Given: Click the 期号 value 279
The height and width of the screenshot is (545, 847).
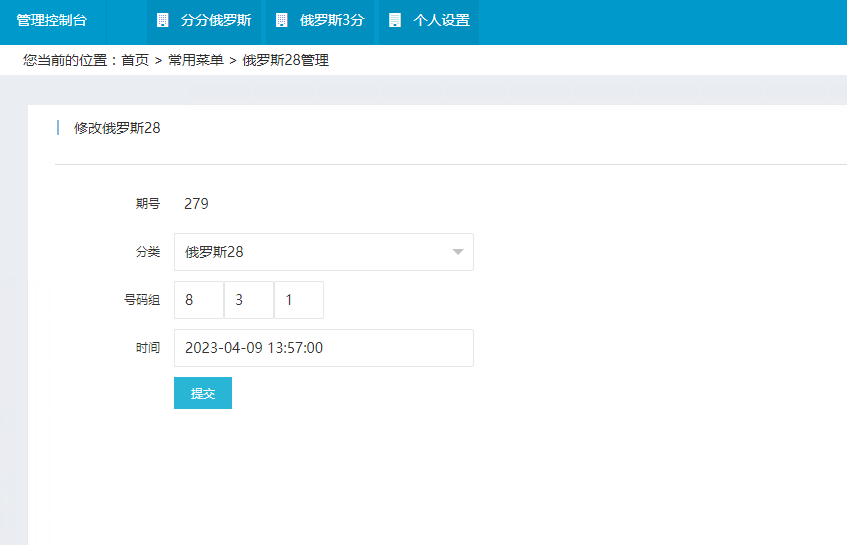Looking at the screenshot, I should pos(196,204).
